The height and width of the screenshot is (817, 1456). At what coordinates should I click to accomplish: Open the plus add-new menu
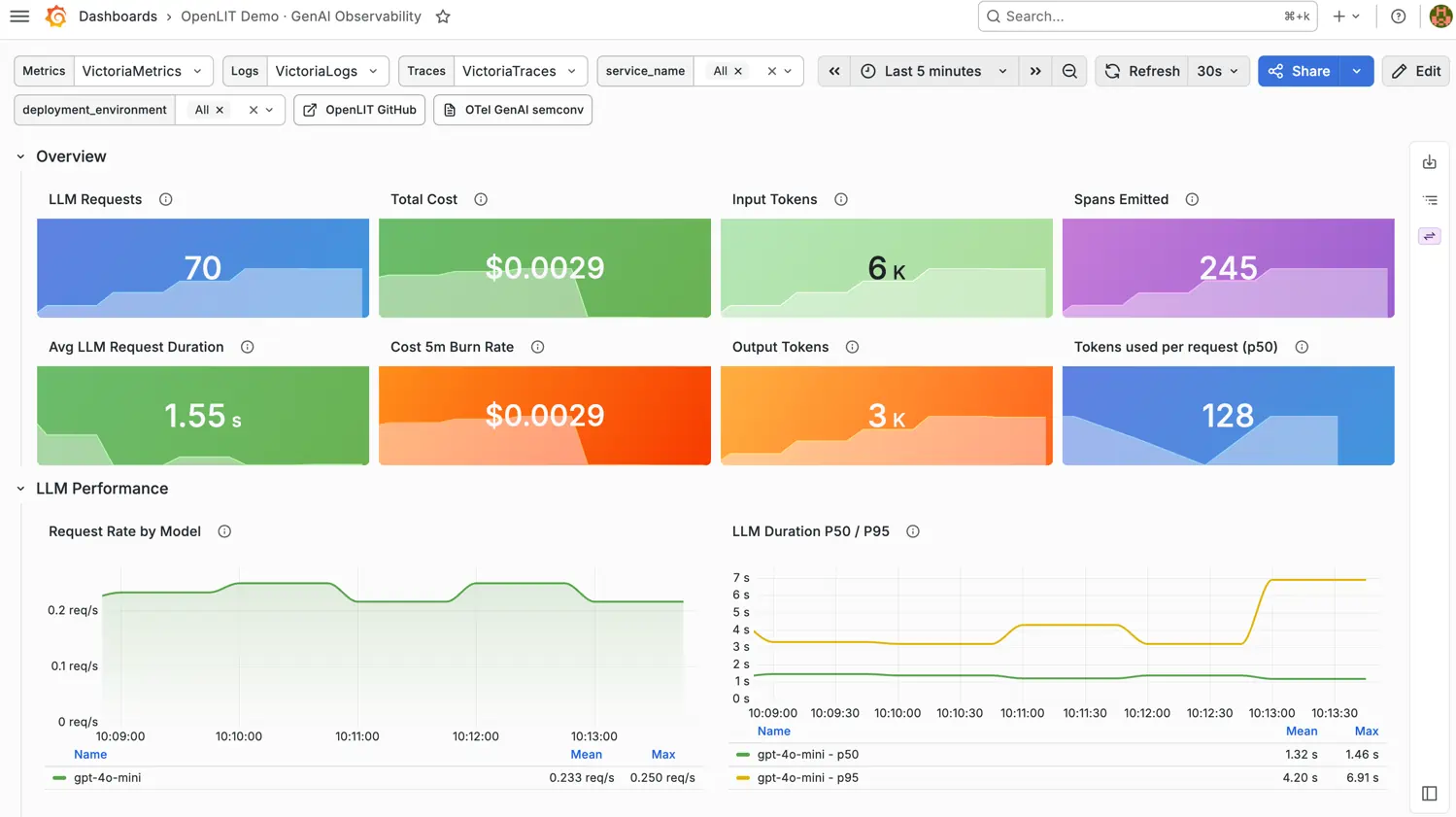click(x=1346, y=17)
